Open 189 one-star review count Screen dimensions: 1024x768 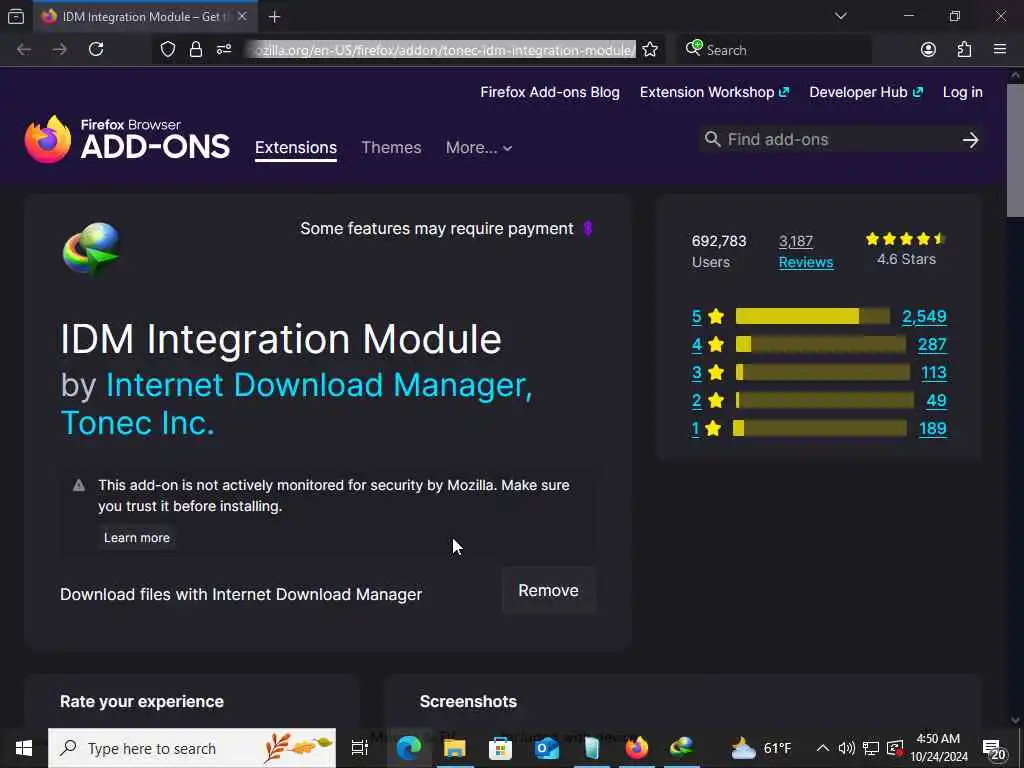933,428
